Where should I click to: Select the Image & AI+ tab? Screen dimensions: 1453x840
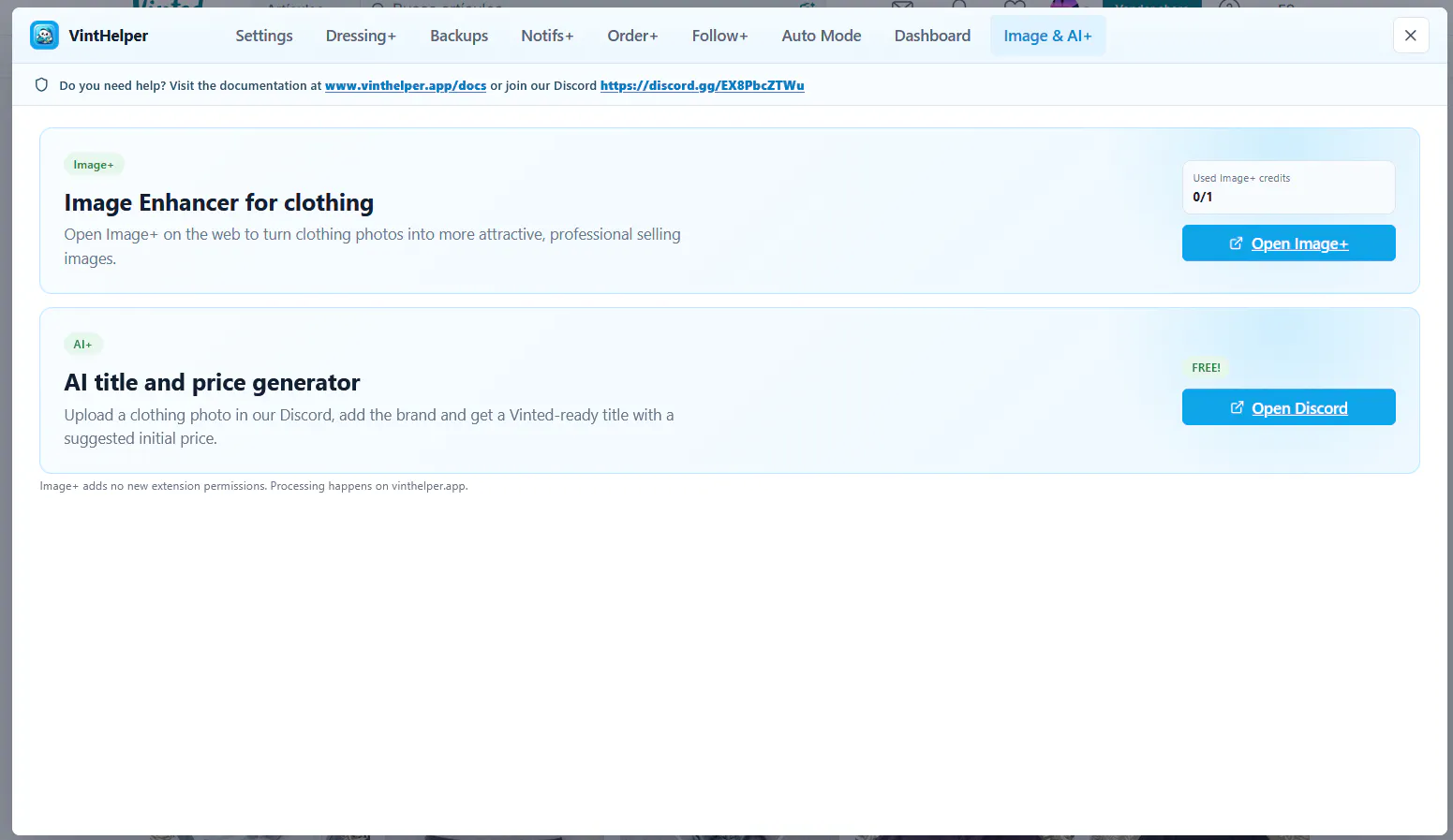pyautogui.click(x=1047, y=36)
